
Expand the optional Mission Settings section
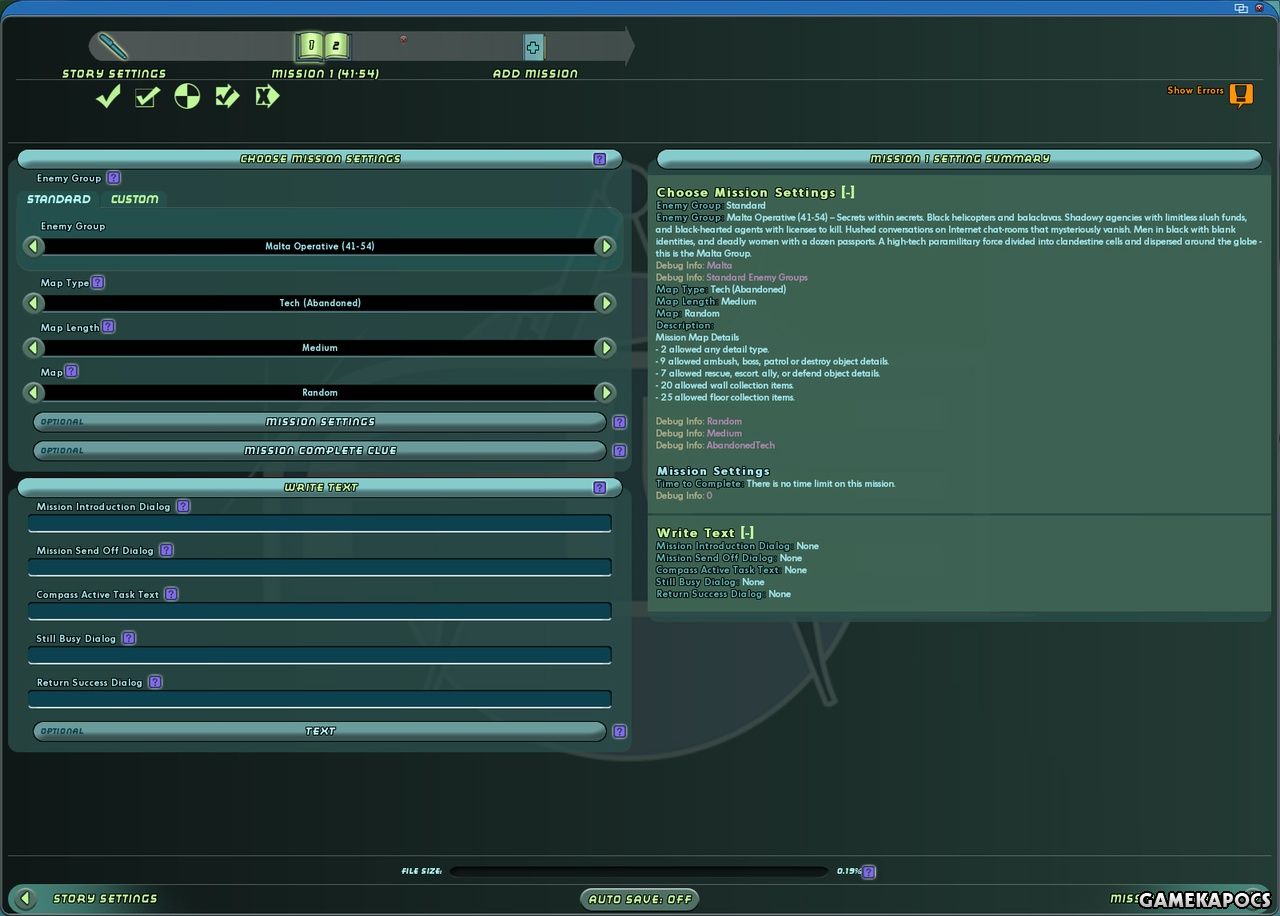point(320,422)
